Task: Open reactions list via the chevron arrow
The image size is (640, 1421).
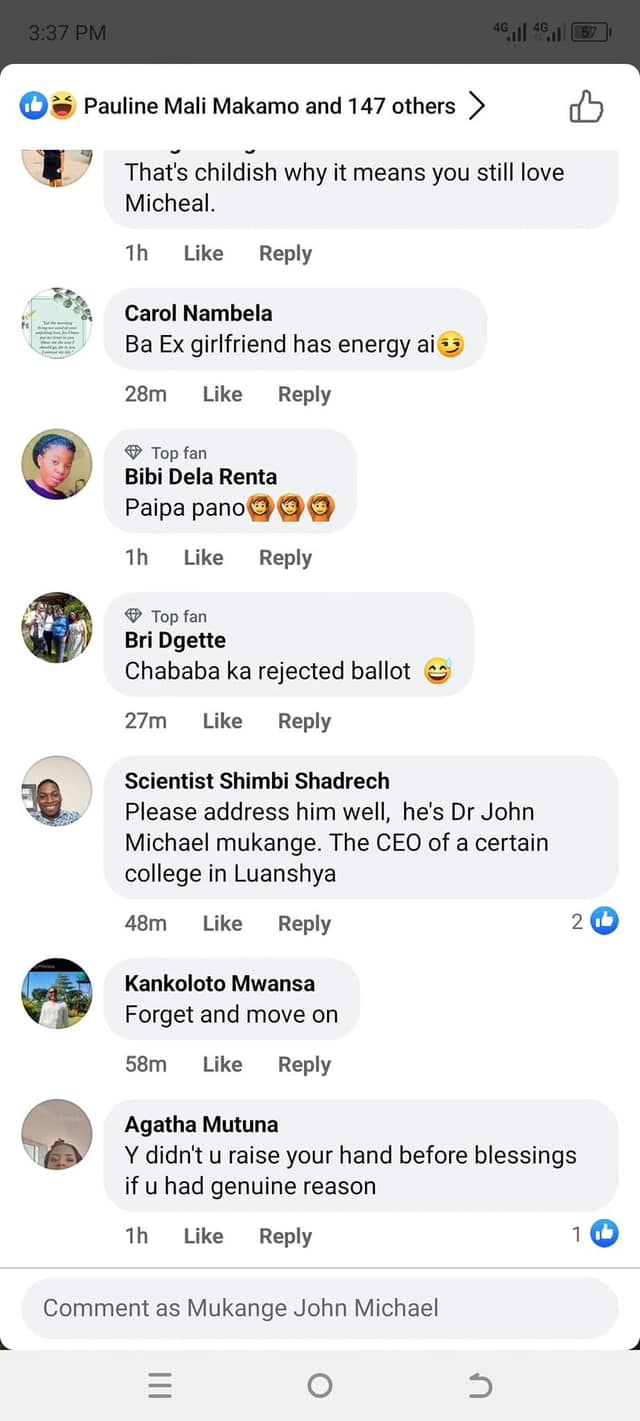Action: pyautogui.click(x=477, y=106)
